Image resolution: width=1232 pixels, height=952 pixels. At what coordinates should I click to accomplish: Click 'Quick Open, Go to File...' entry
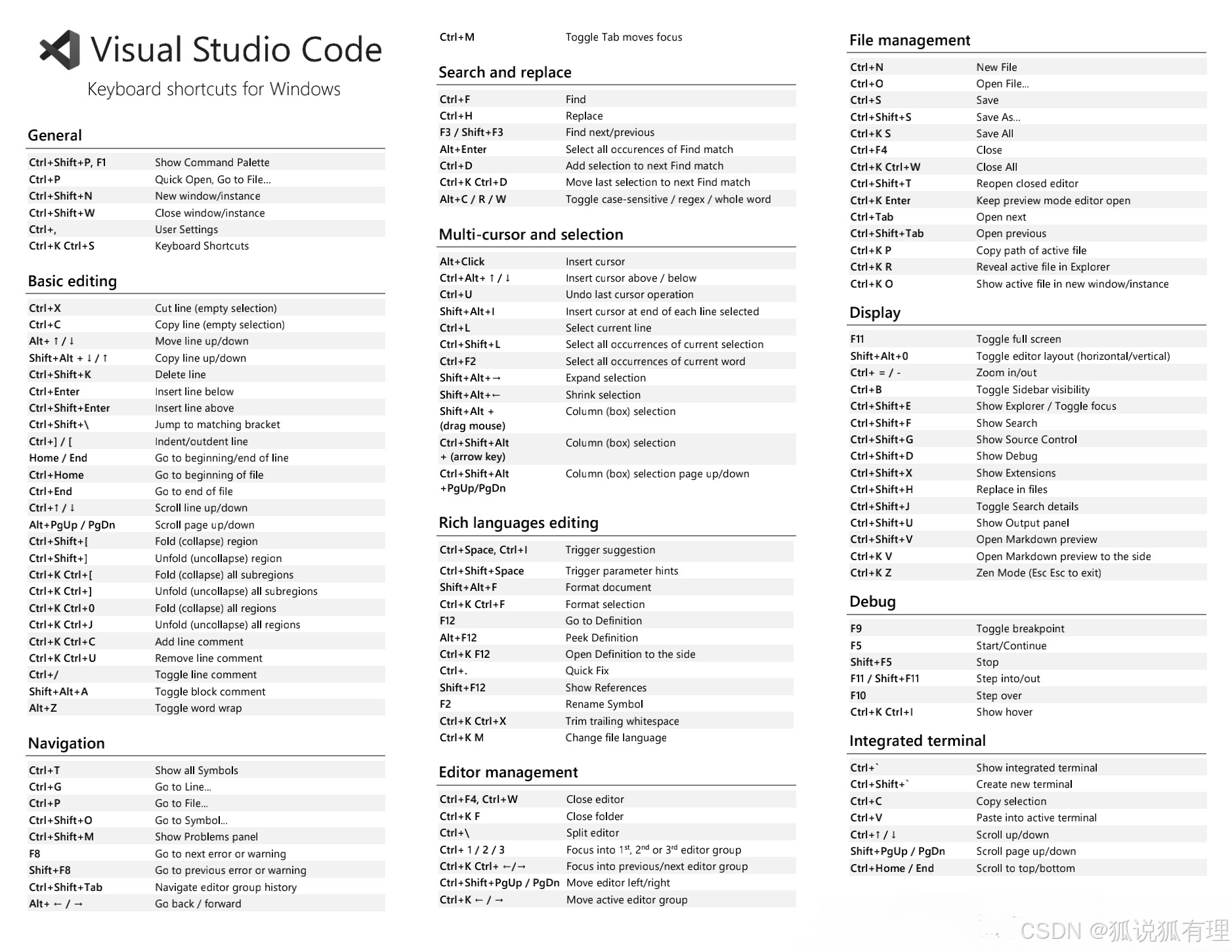pos(213,179)
